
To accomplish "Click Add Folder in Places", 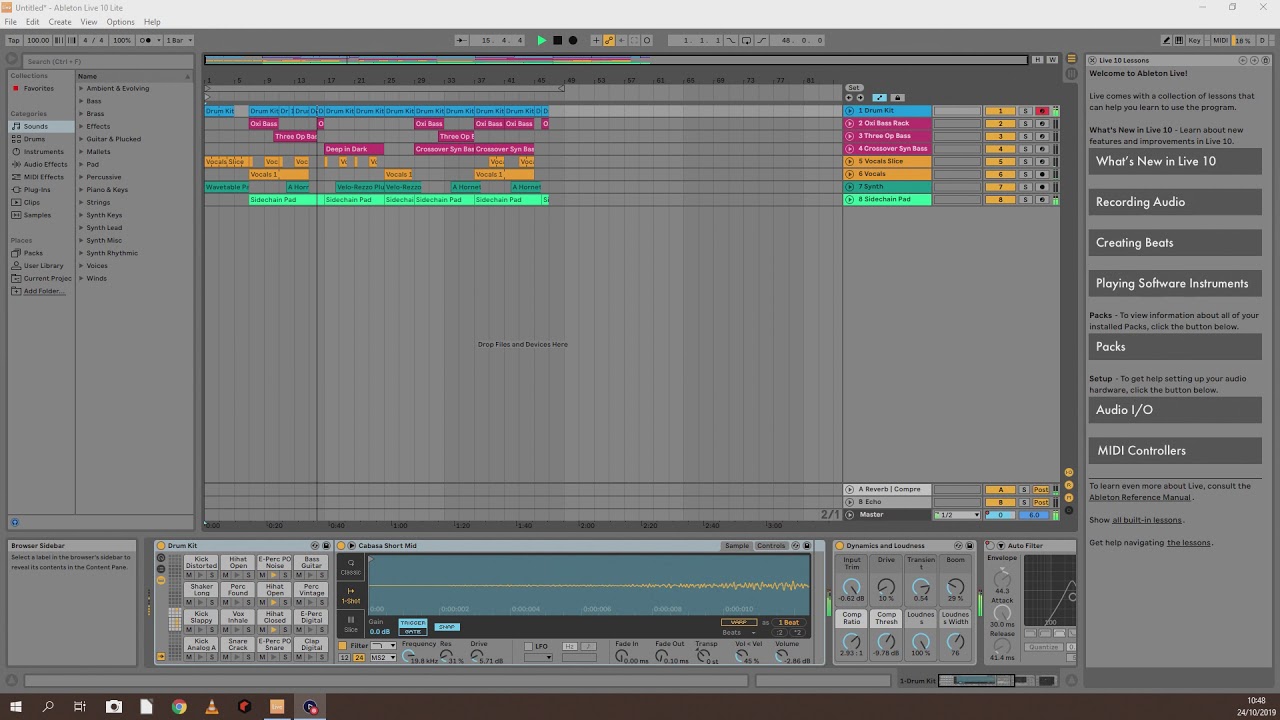I will [x=43, y=291].
